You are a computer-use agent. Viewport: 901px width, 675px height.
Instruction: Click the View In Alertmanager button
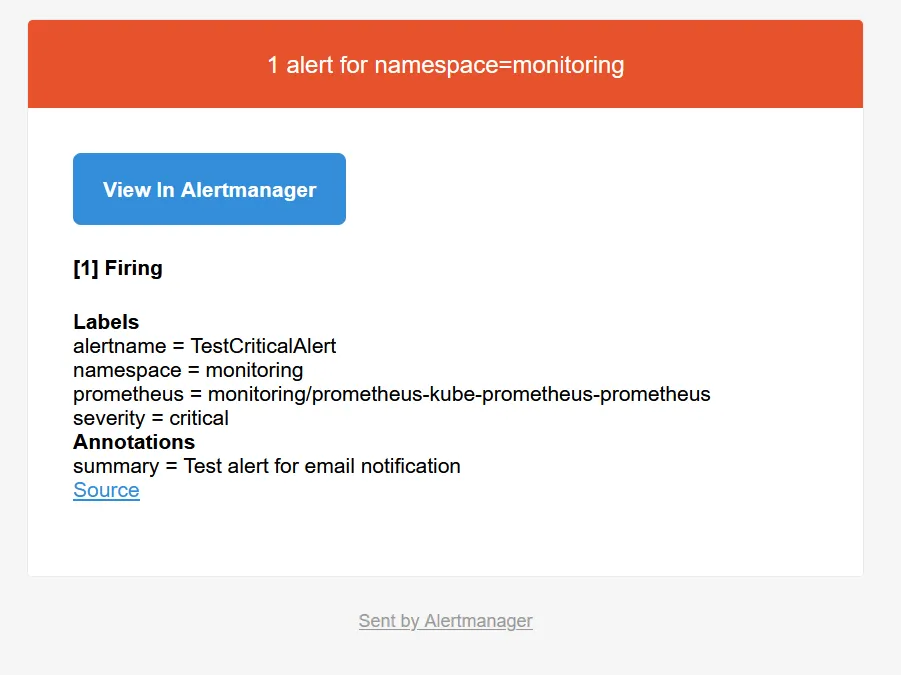208,189
